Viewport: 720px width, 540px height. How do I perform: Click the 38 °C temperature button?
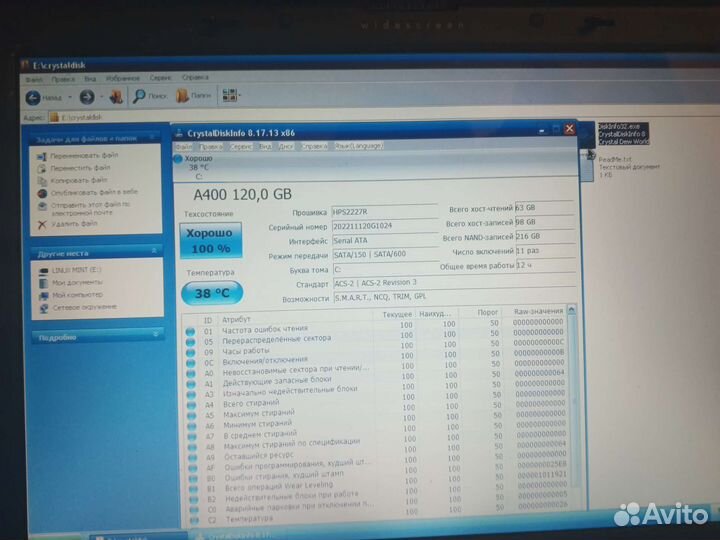212,293
